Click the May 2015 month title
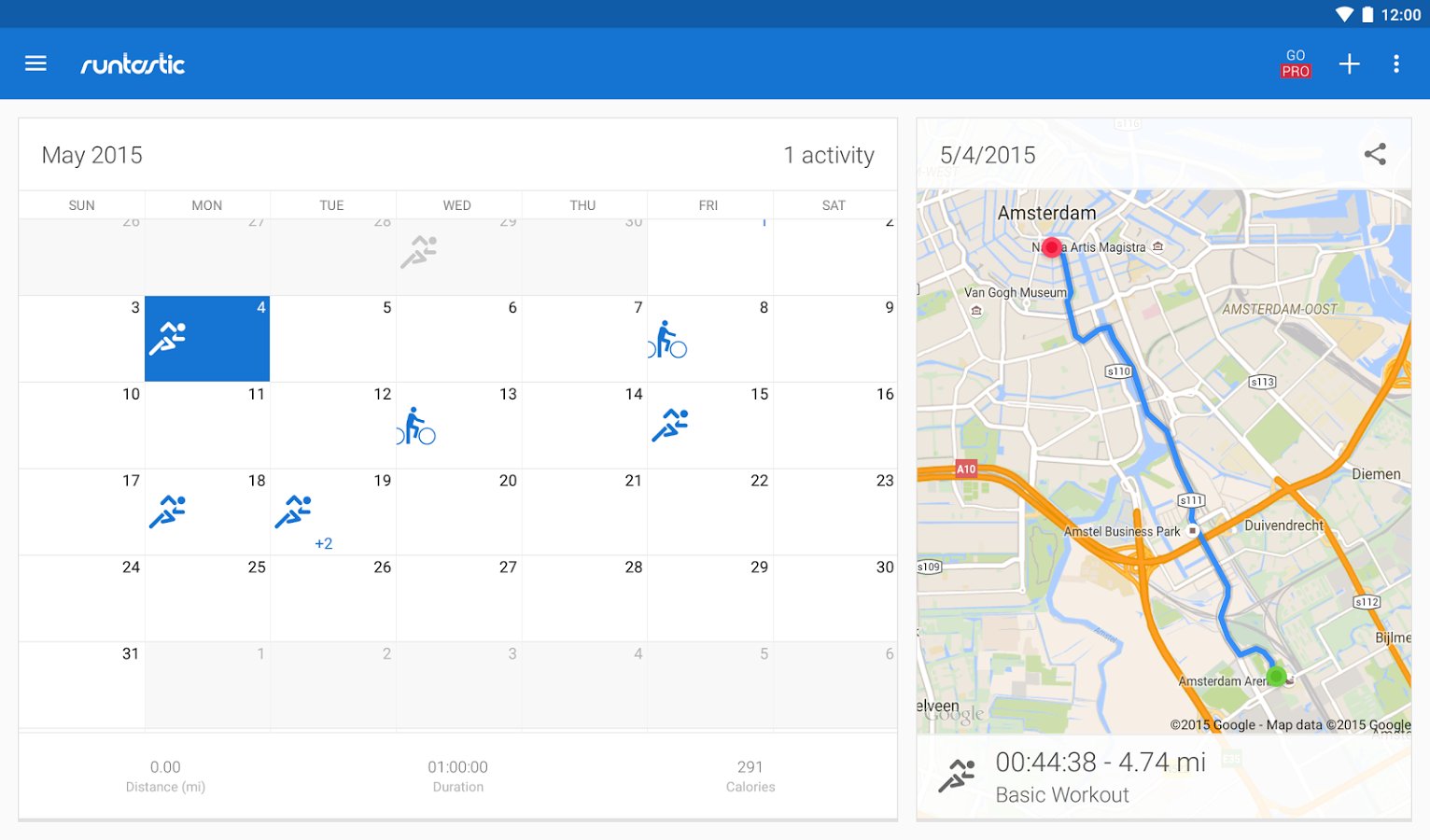1430x840 pixels. (92, 155)
